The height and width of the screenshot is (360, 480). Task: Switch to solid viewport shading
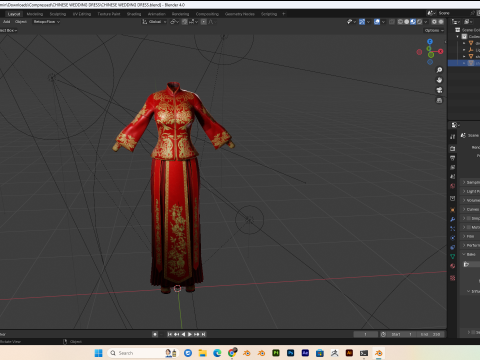coord(407,22)
